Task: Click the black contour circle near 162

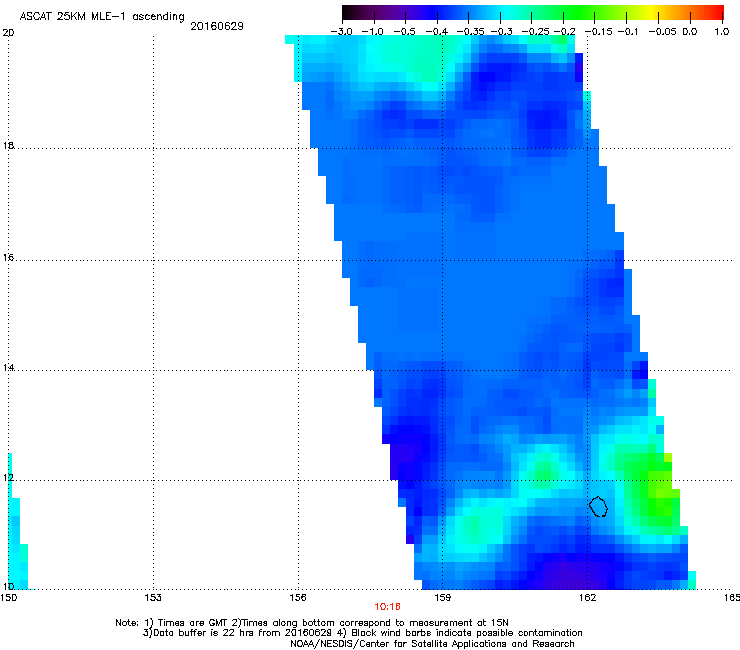Action: tap(598, 506)
